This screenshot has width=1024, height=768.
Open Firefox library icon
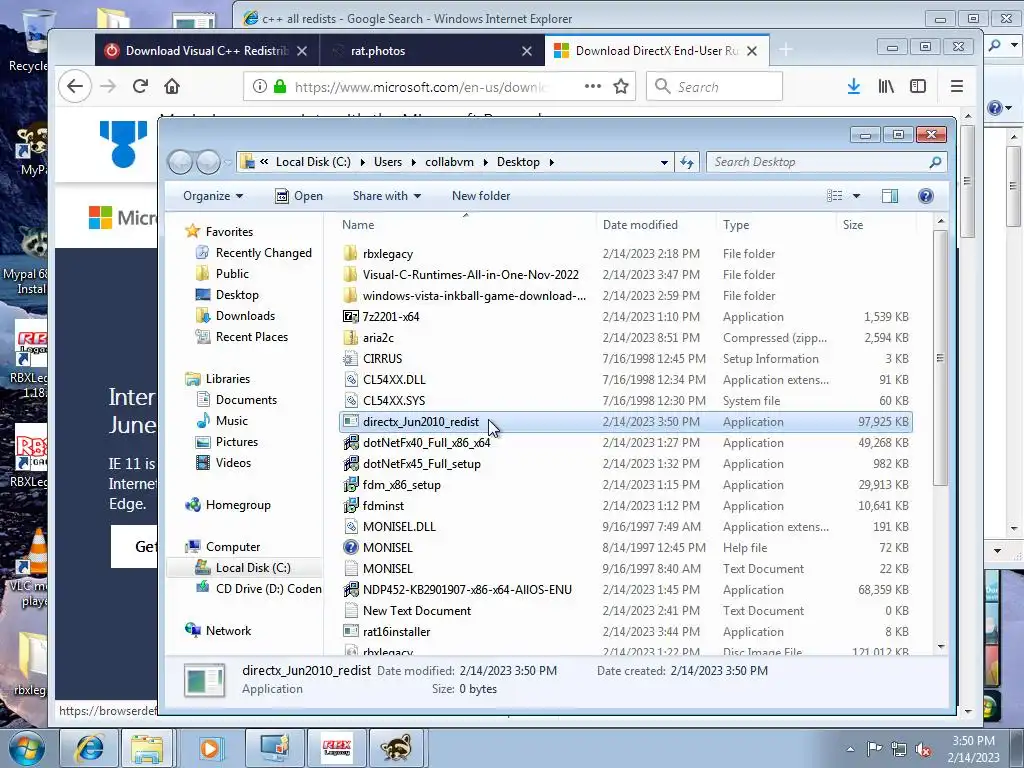coord(886,86)
